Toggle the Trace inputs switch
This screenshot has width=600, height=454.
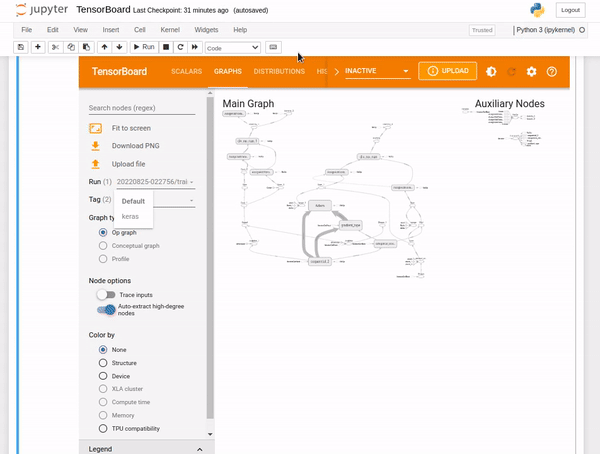[x=106, y=295]
